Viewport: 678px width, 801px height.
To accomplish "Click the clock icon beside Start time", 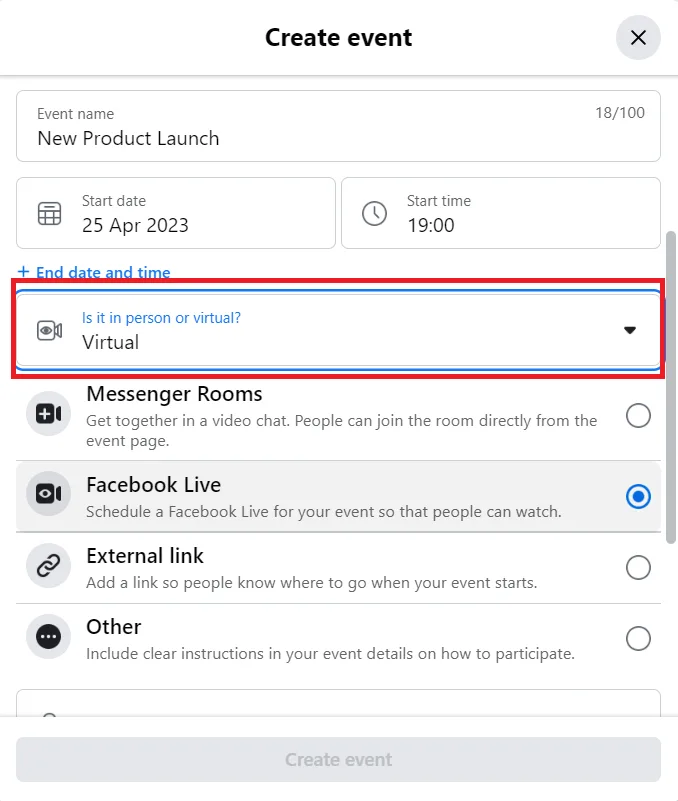I will 375,214.
